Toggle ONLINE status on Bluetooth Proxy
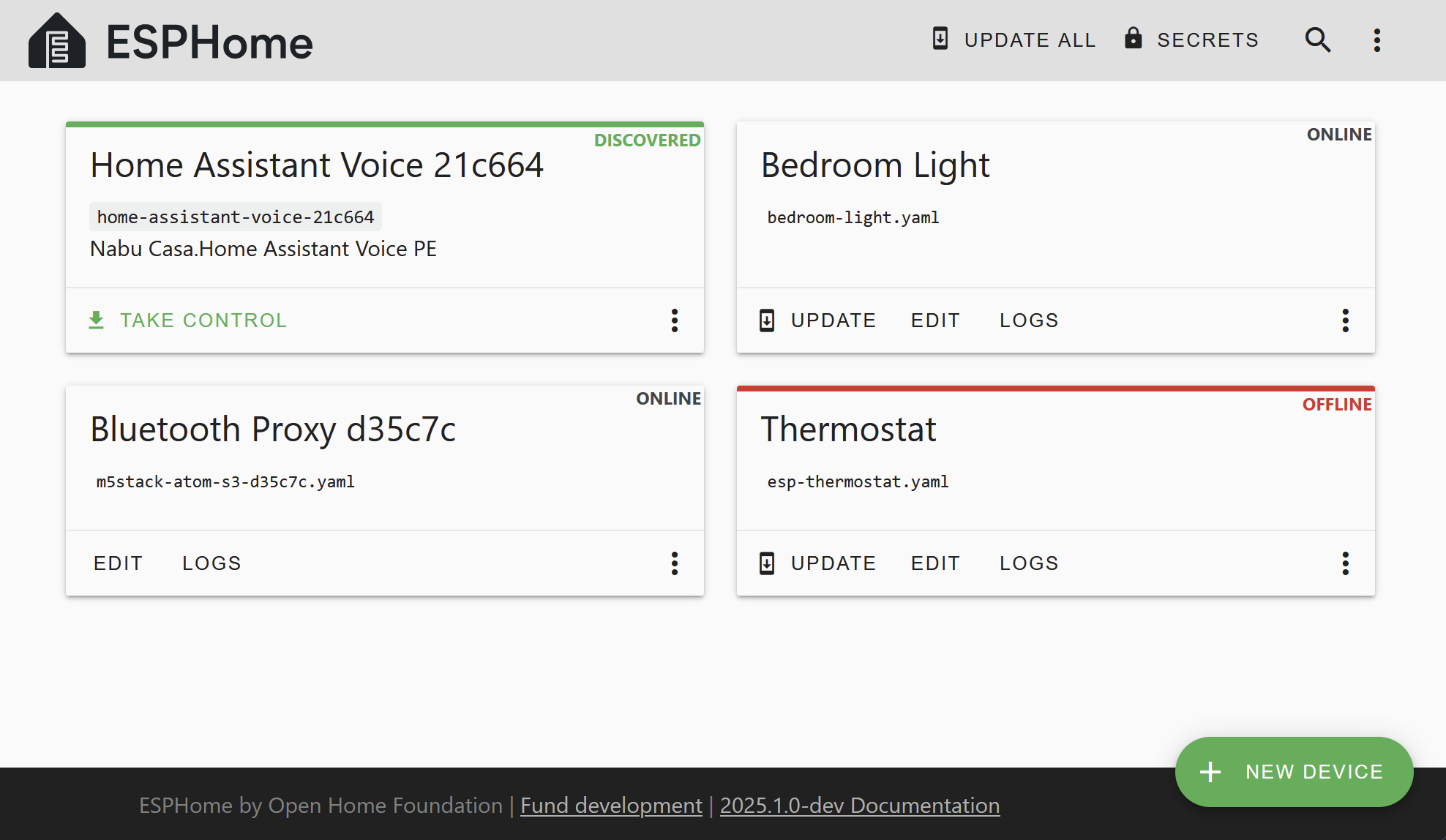The image size is (1446, 840). click(x=668, y=398)
